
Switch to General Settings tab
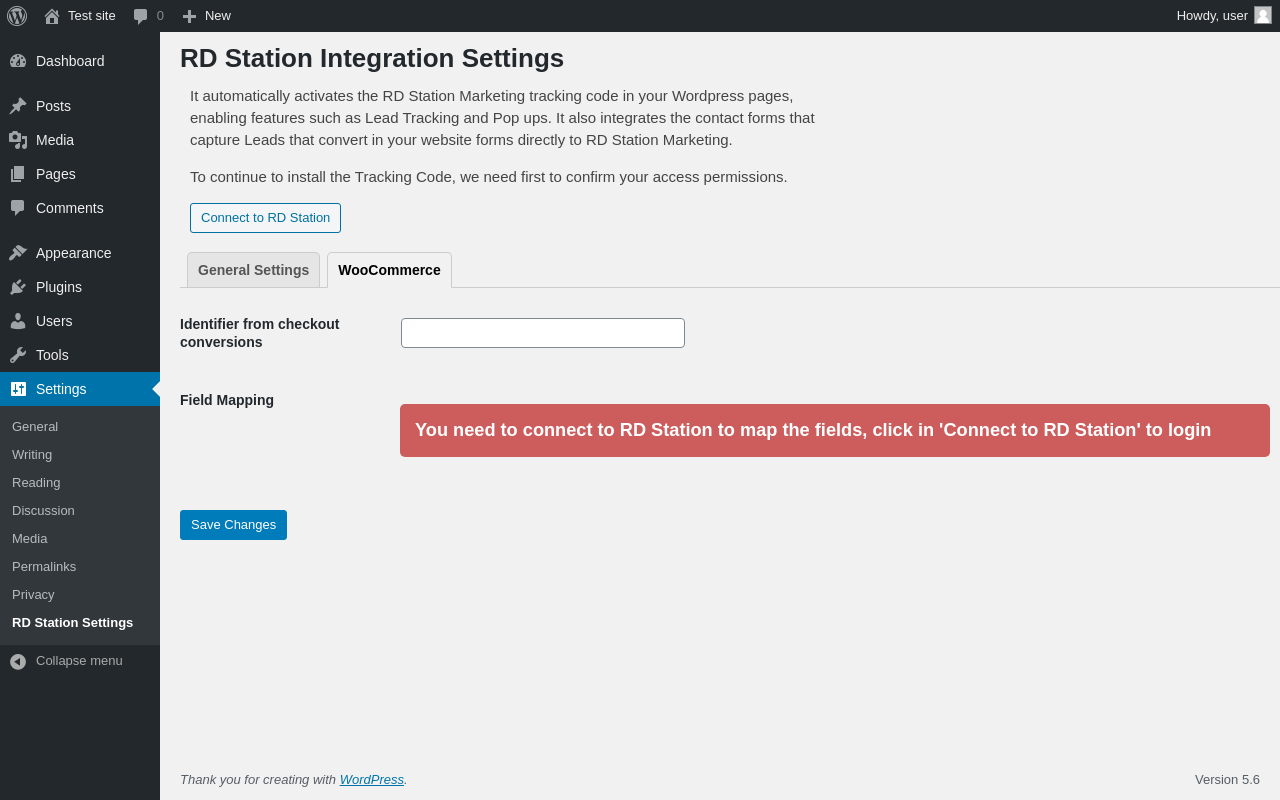click(x=253, y=270)
